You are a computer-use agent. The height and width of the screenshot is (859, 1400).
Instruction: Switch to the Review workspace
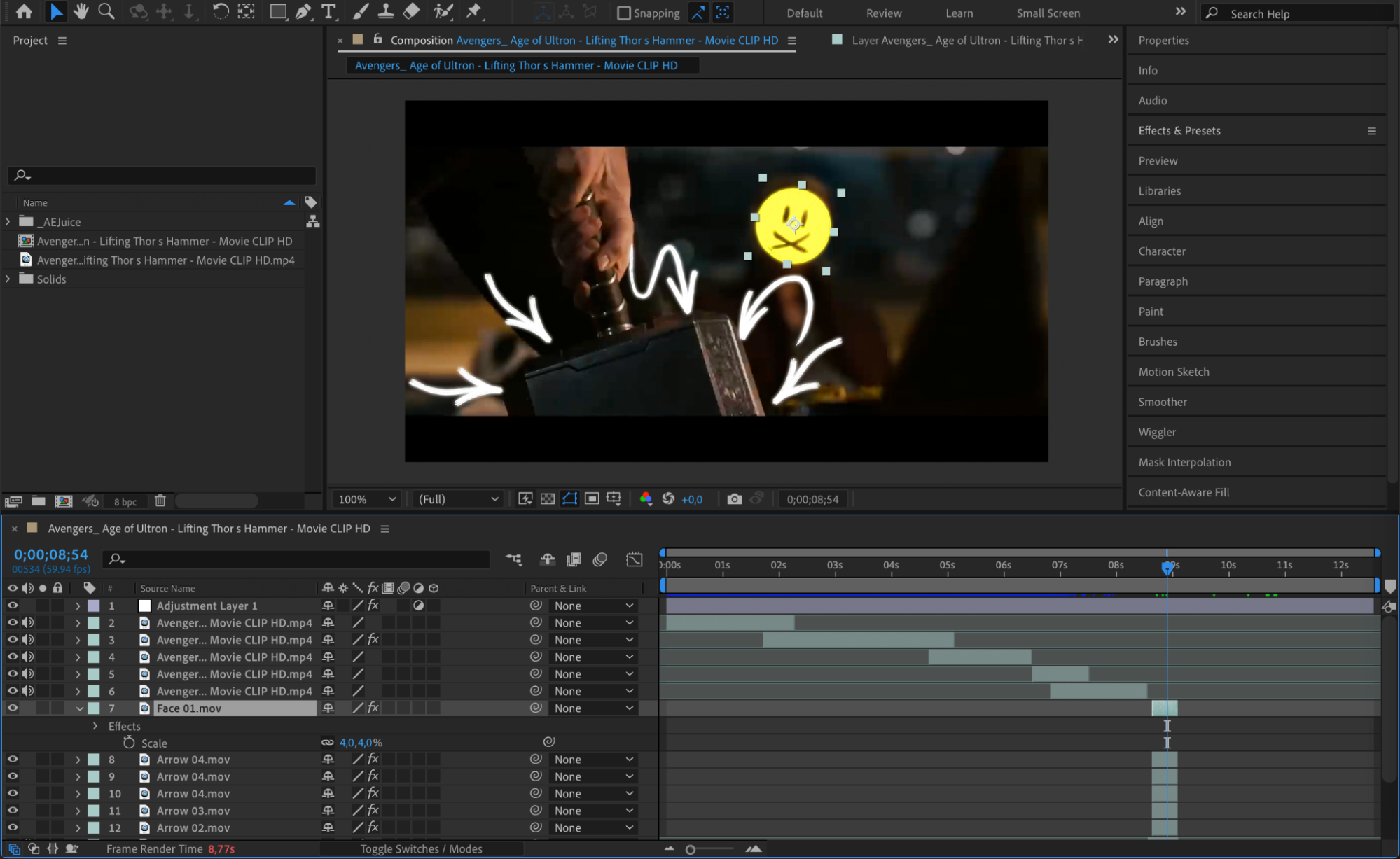pyautogui.click(x=883, y=13)
